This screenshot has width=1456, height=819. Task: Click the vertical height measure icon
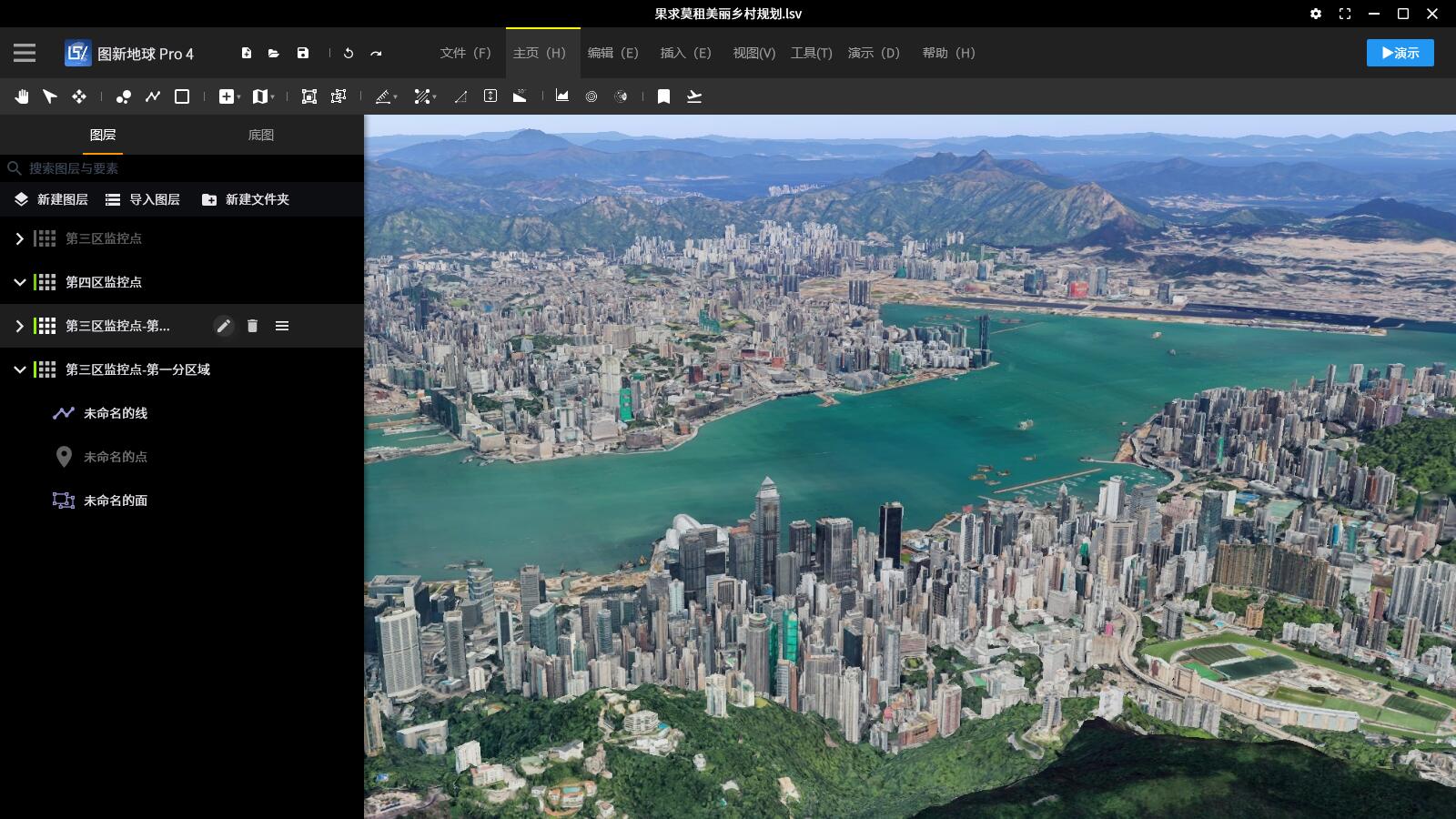click(x=490, y=96)
